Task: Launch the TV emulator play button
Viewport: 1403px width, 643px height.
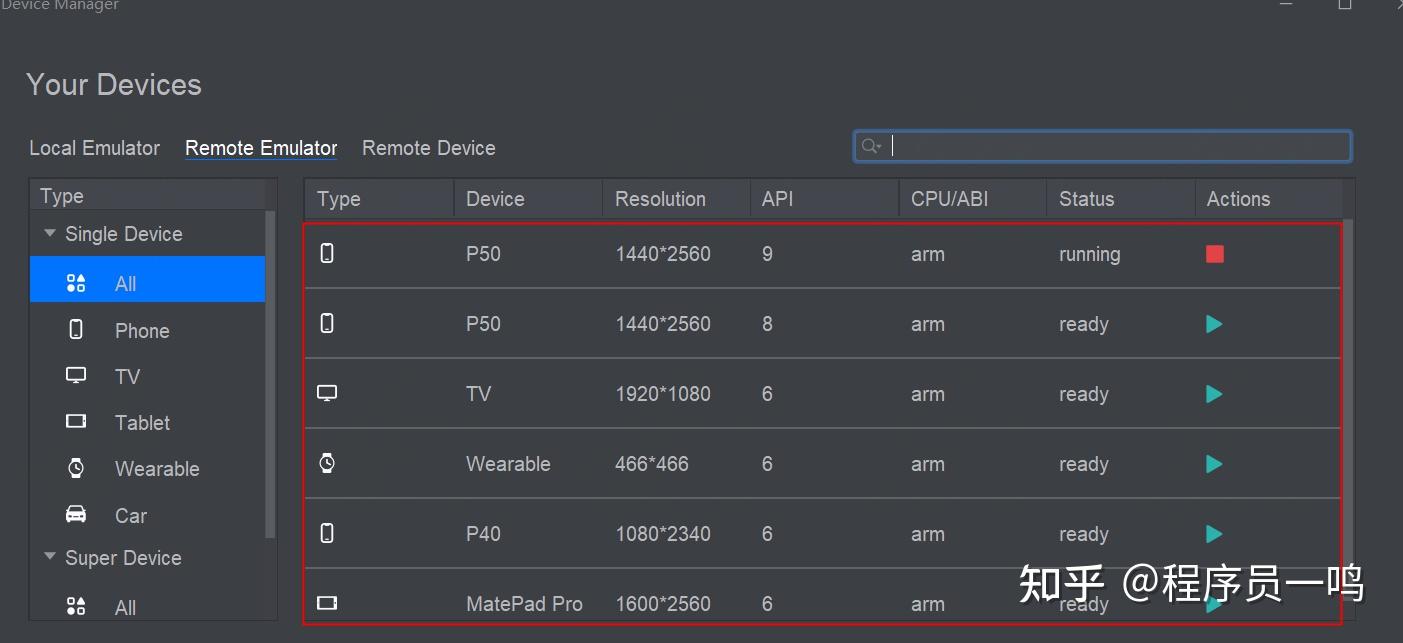Action: [x=1214, y=394]
